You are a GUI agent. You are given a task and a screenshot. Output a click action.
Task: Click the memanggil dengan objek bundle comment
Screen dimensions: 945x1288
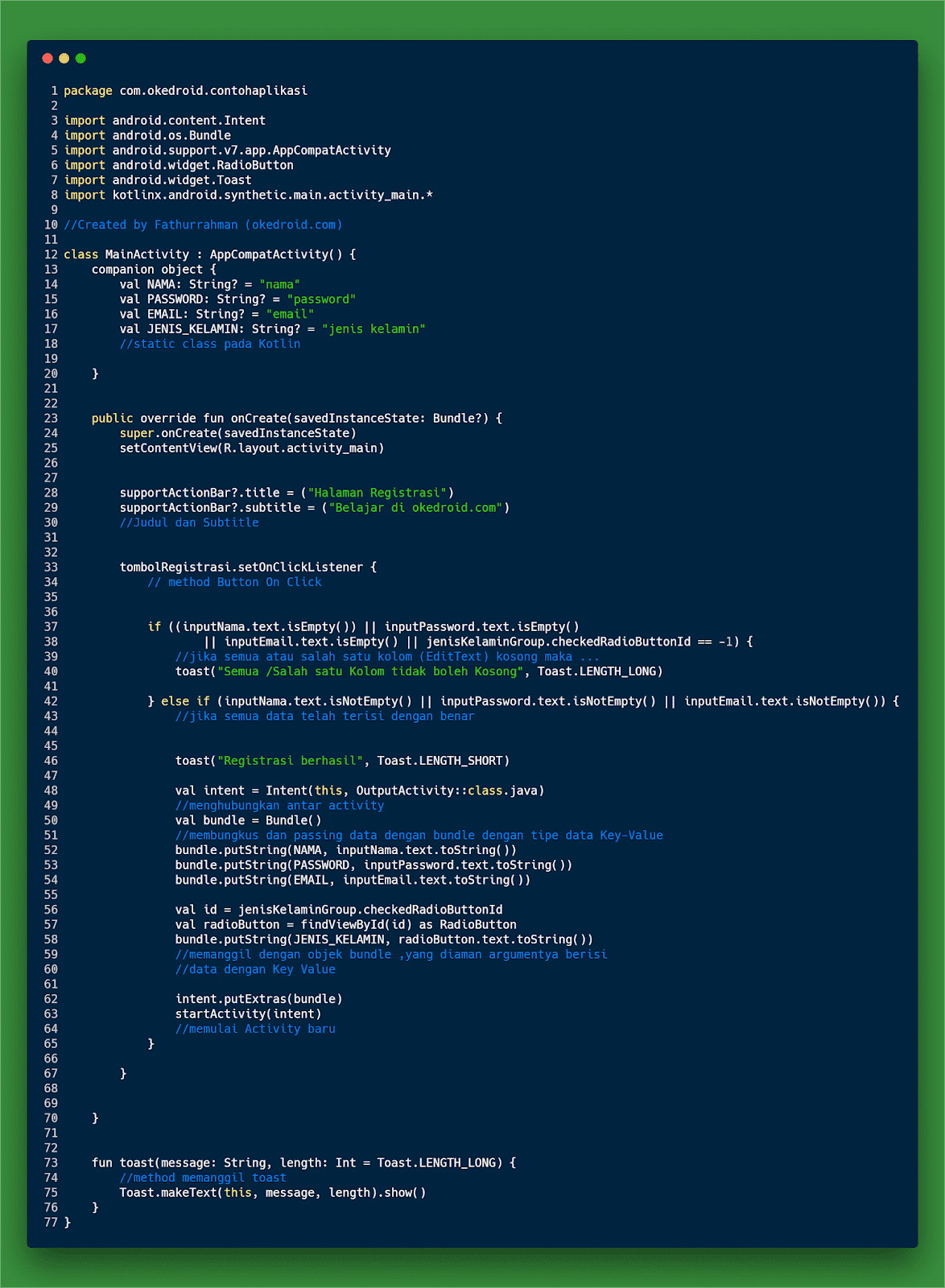(391, 955)
